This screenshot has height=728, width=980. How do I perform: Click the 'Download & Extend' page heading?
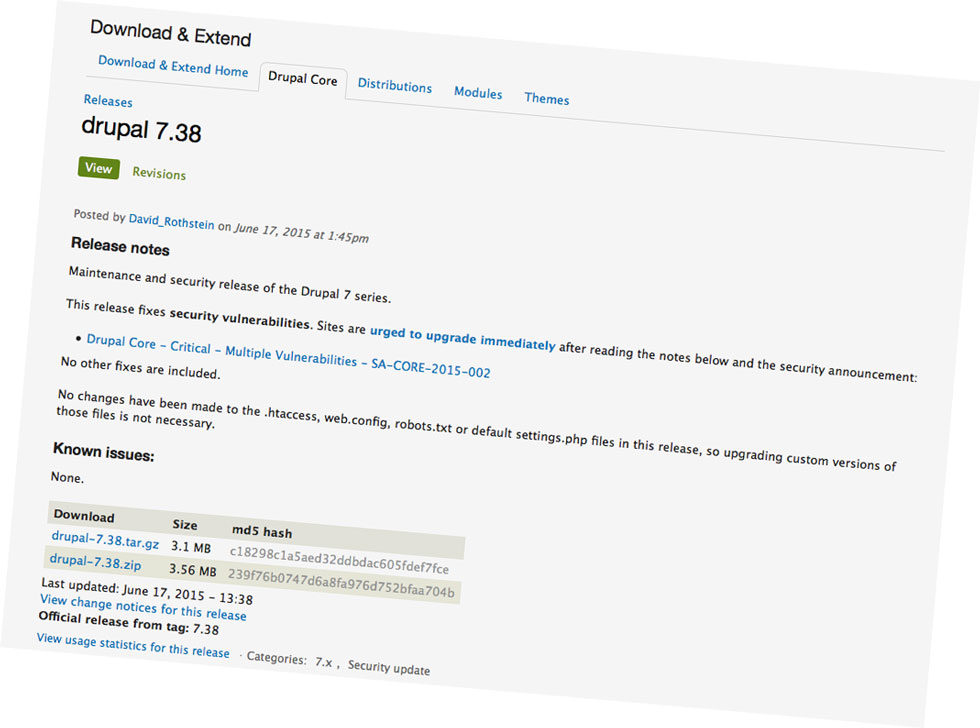(171, 32)
